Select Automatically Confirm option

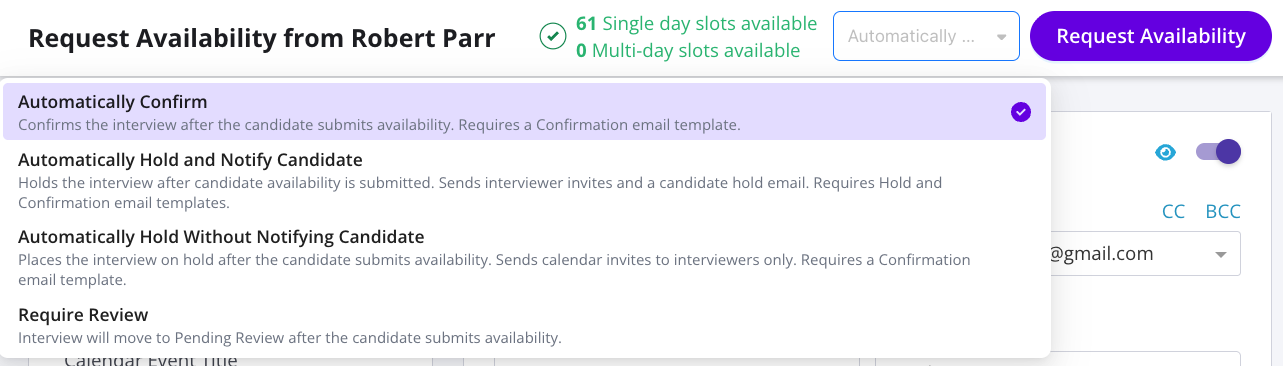pos(524,111)
